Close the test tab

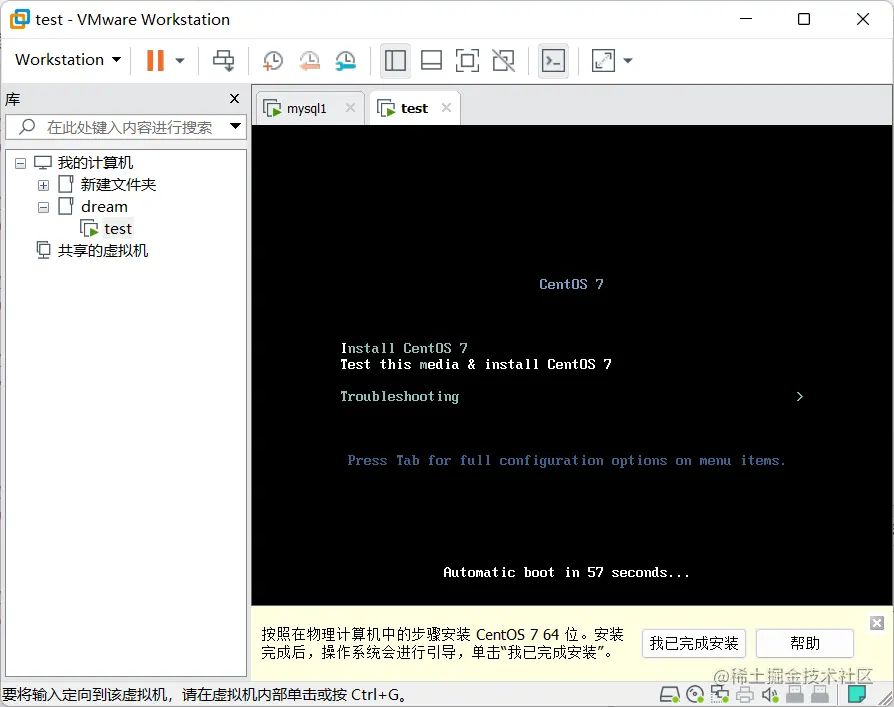tap(446, 108)
